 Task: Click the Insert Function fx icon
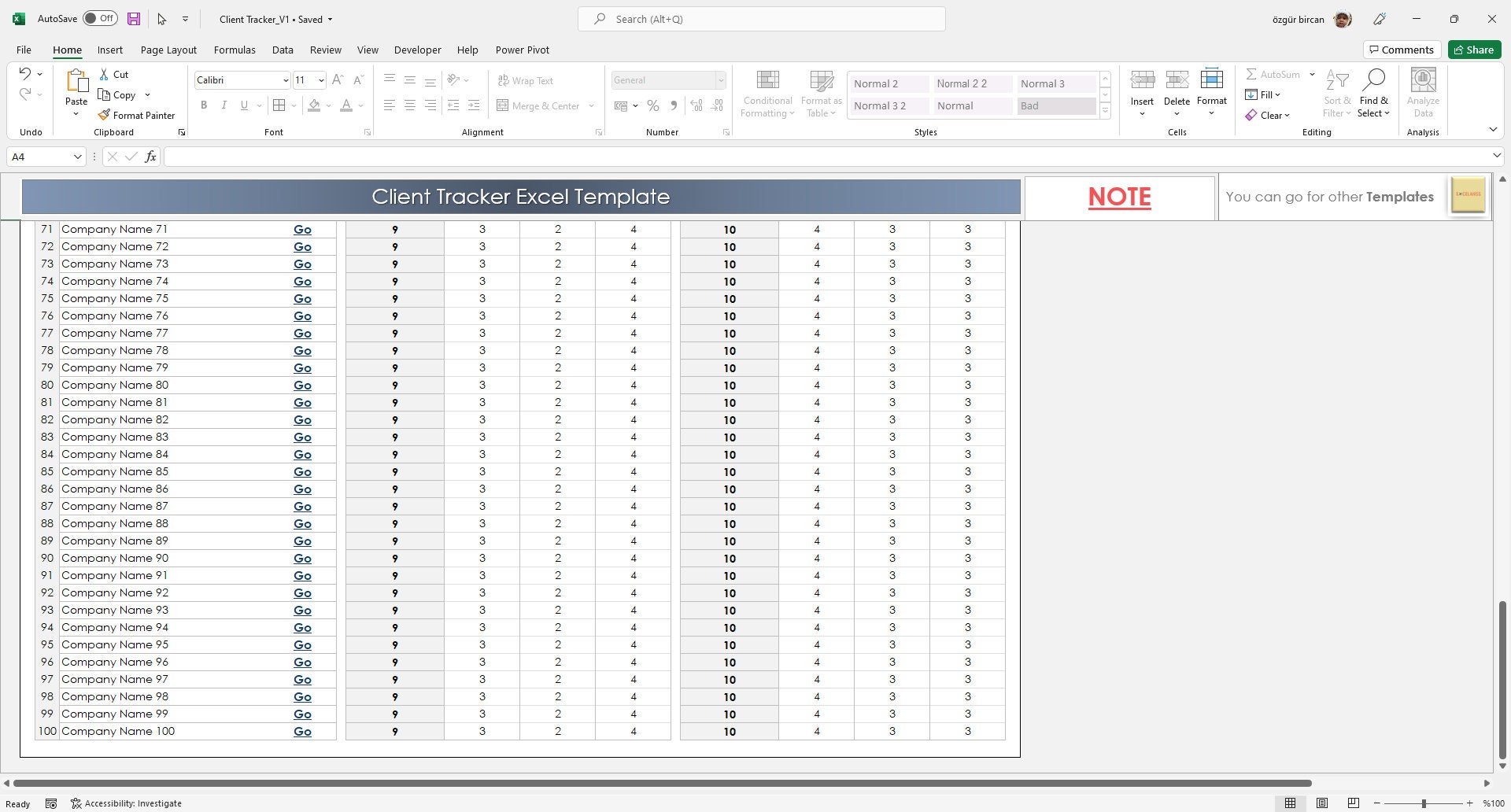click(150, 157)
